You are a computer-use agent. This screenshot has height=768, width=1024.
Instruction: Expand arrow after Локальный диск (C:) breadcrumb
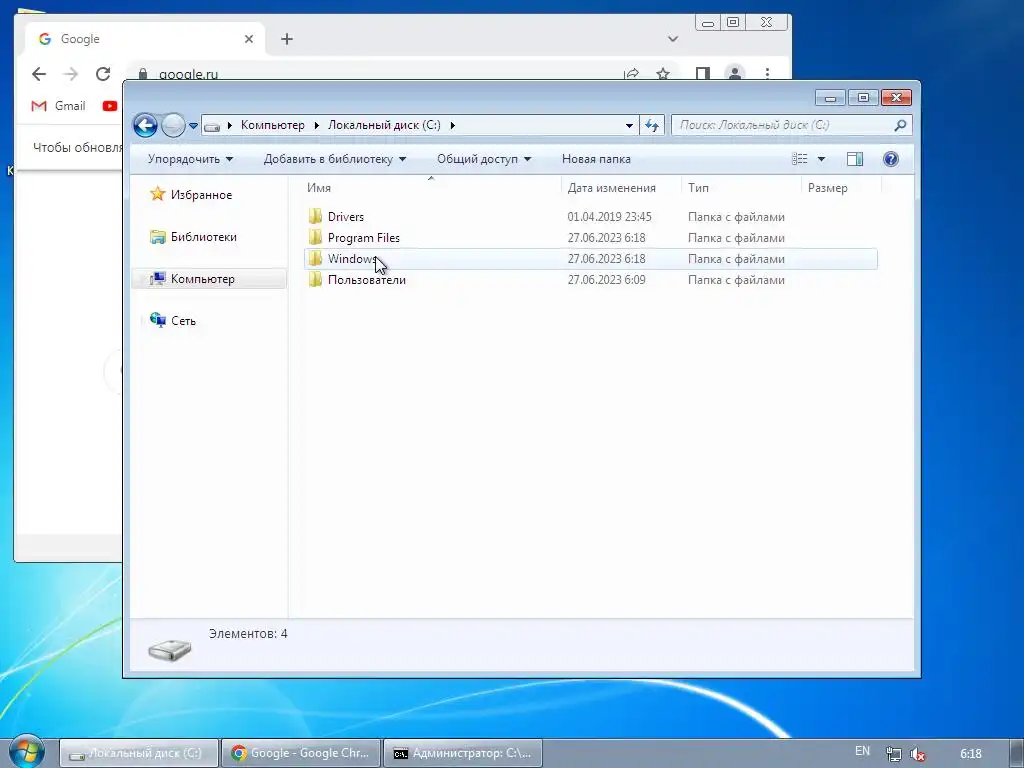[453, 125]
